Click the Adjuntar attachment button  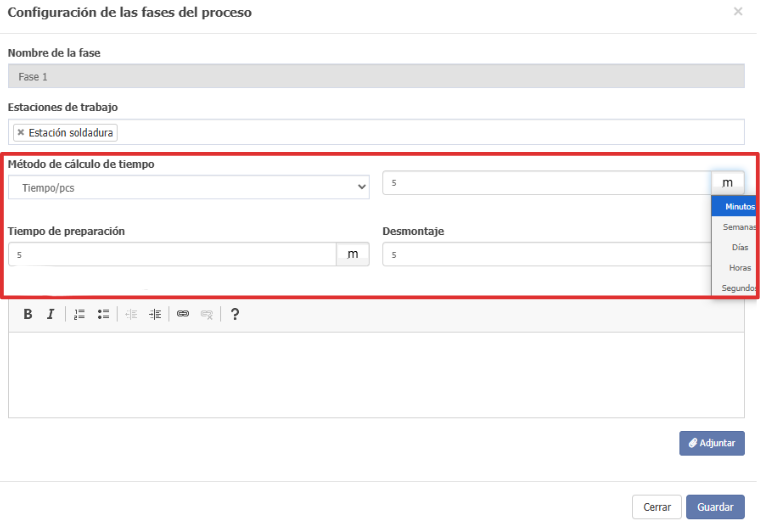pos(712,443)
